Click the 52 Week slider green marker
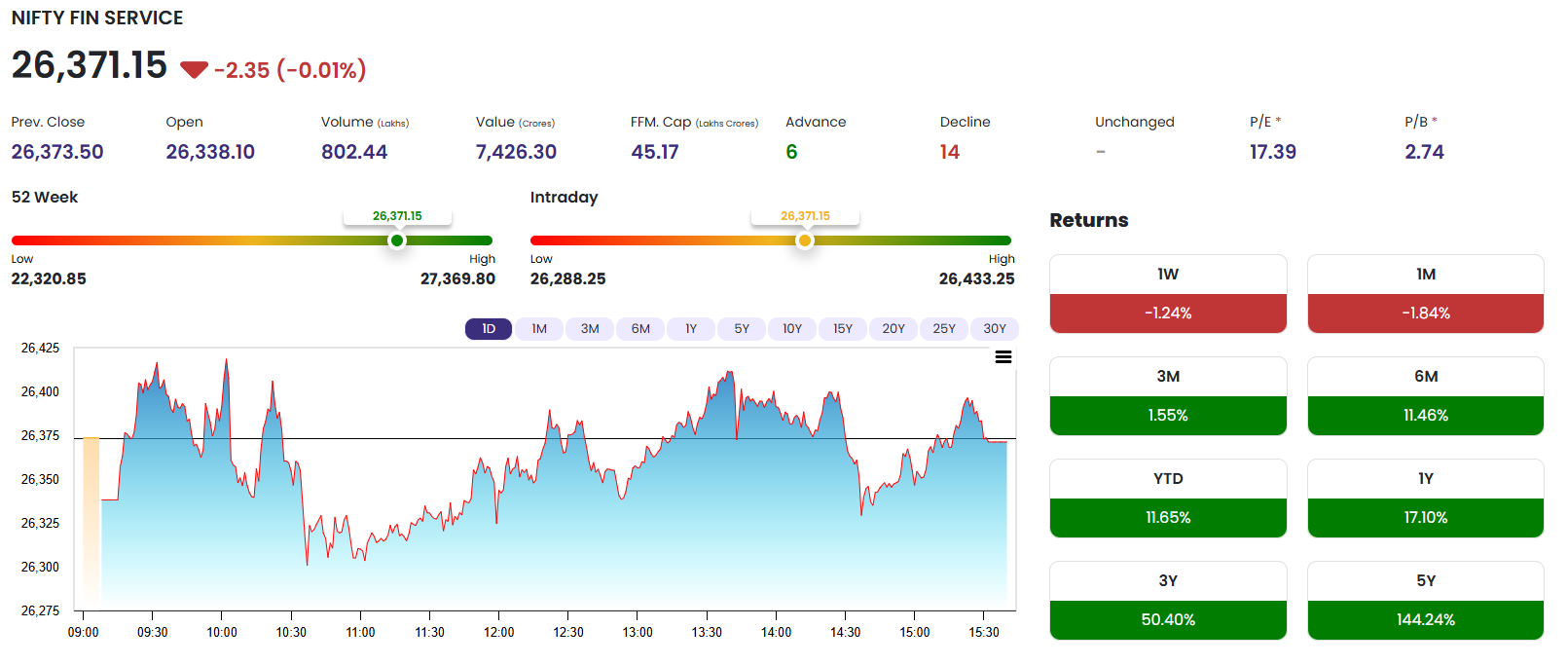Image resolution: width=1568 pixels, height=665 pixels. [x=396, y=240]
